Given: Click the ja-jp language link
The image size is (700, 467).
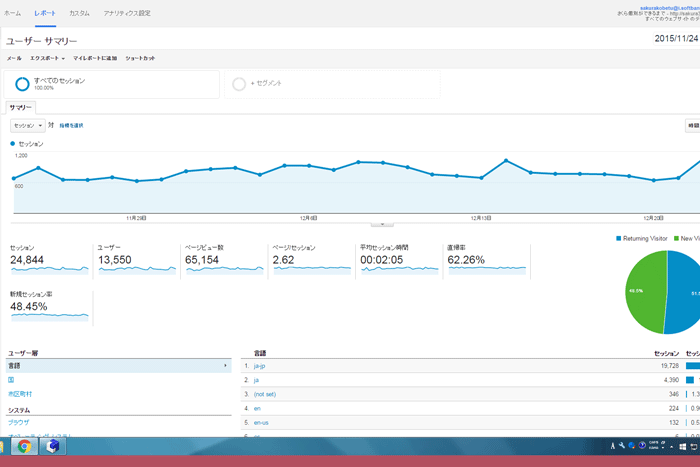Looking at the screenshot, I should click(260, 366).
